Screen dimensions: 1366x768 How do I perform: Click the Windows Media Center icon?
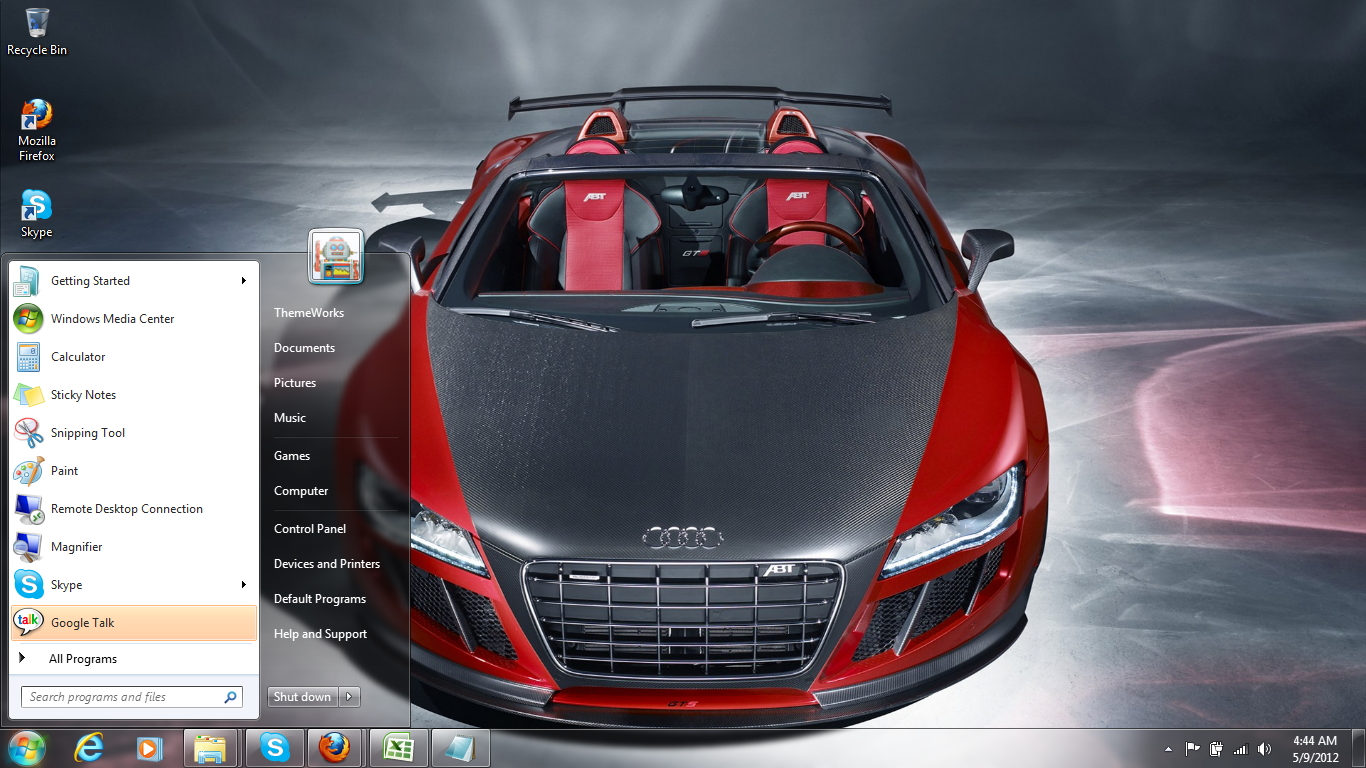[28, 319]
